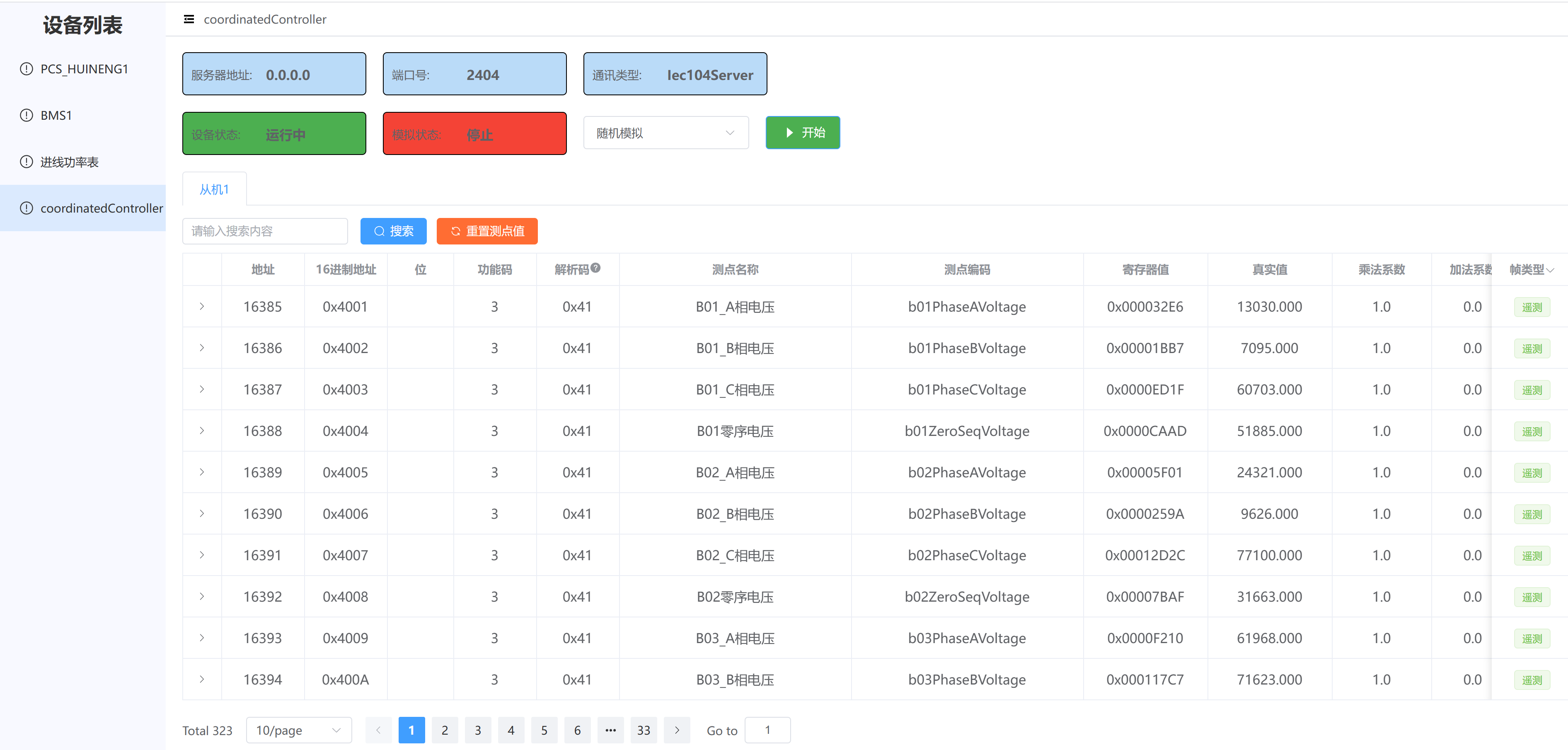Click the info icon beside PCS_HUINENG1
The width and height of the screenshot is (1568, 750).
point(26,69)
